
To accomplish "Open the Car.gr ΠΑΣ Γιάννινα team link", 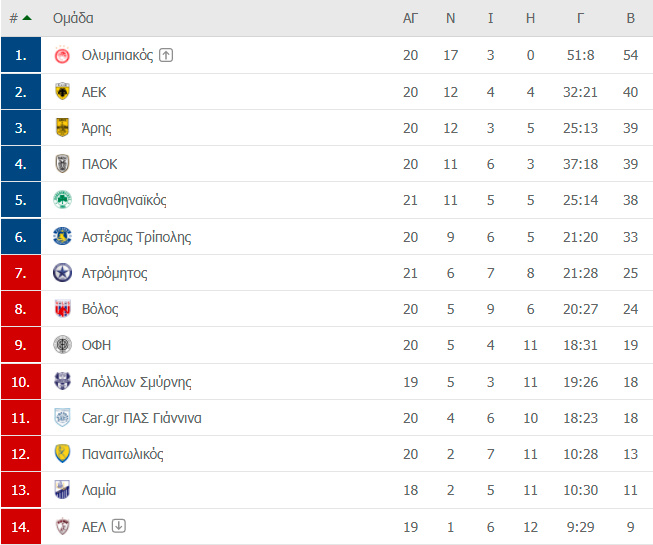I will pos(142,418).
